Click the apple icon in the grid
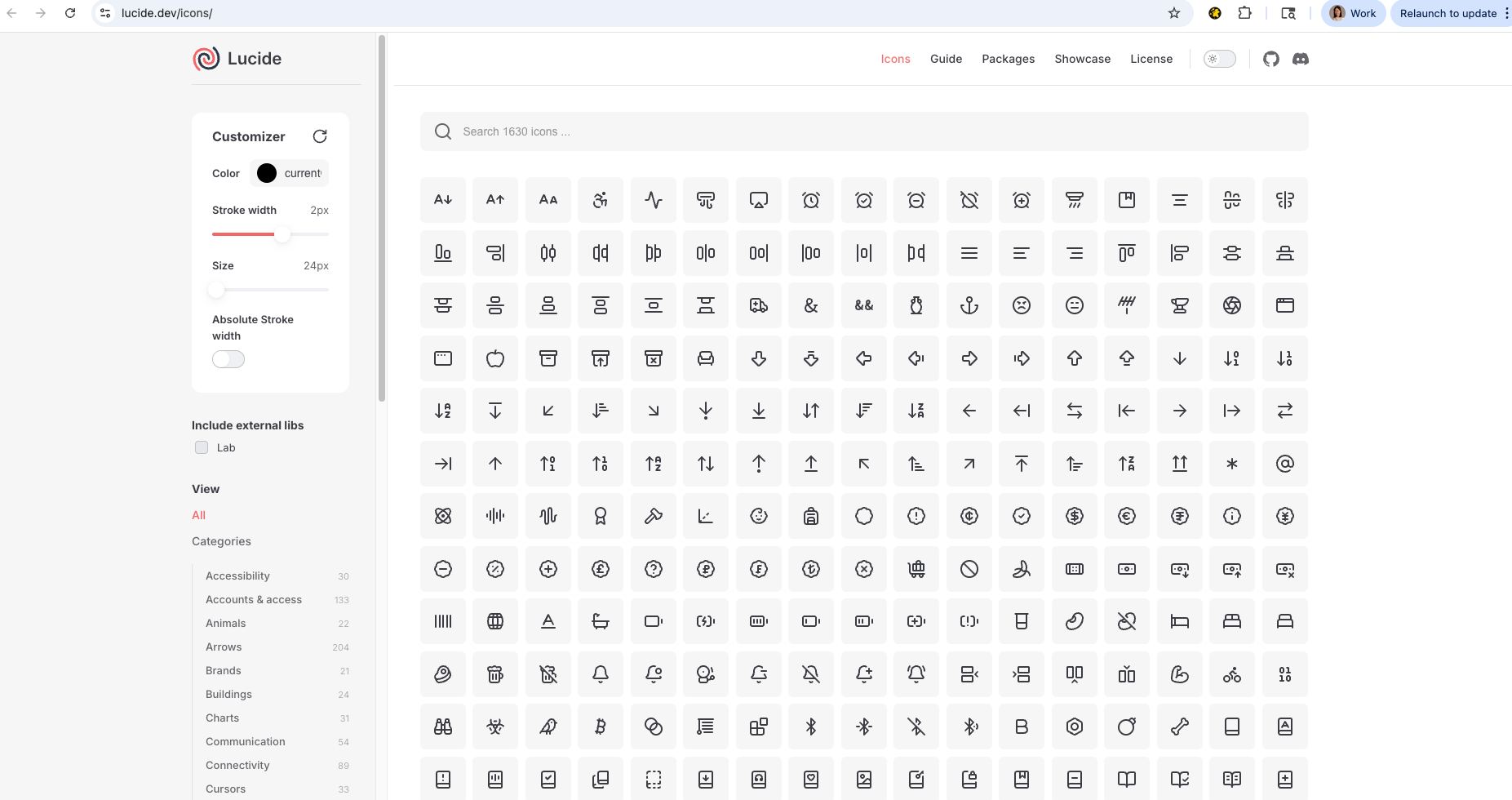Screen dimensions: 1512x800 [x=495, y=358]
